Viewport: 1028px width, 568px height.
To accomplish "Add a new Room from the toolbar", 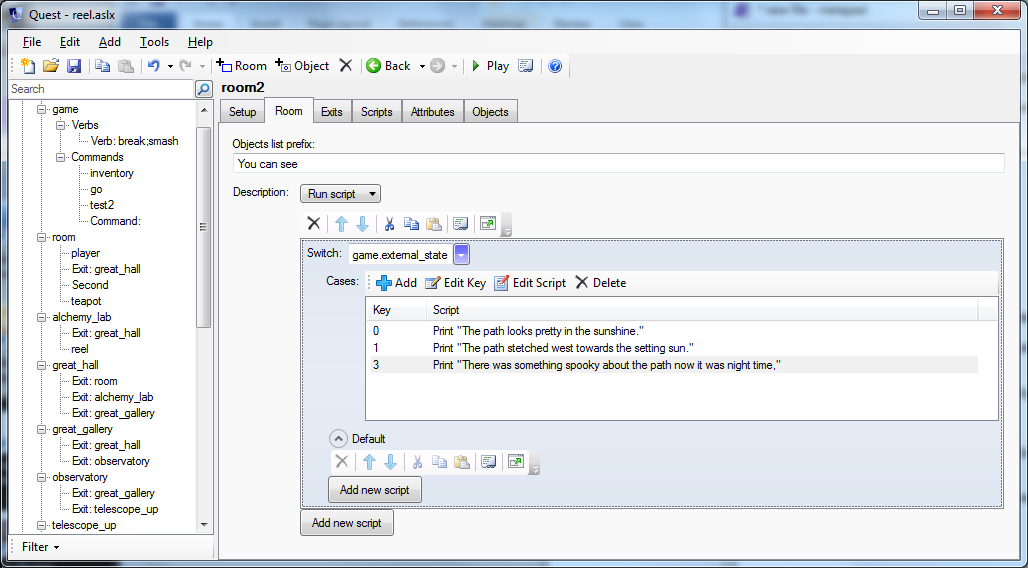I will 241,66.
